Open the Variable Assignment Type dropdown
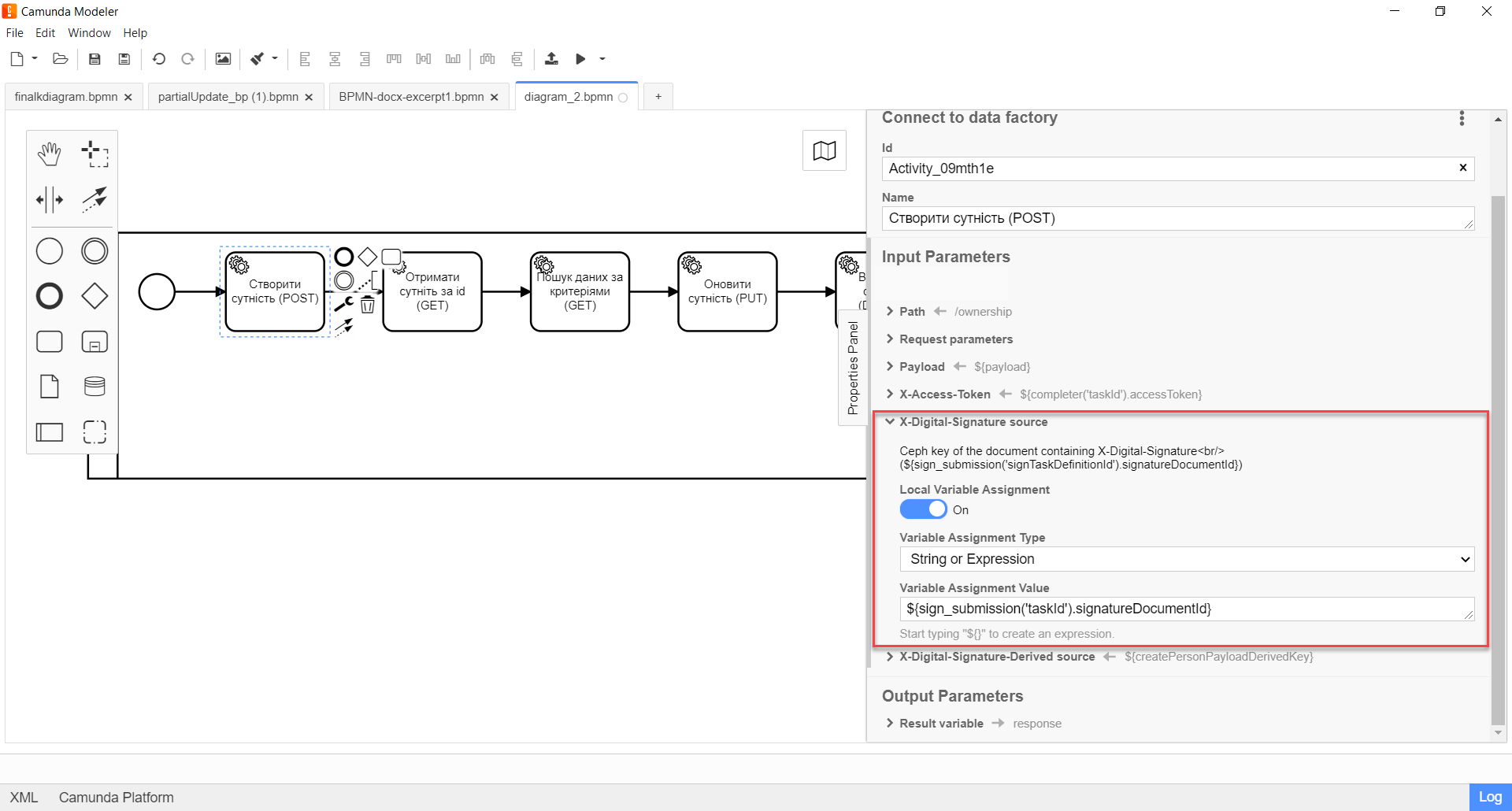The image size is (1512, 811). (1186, 559)
